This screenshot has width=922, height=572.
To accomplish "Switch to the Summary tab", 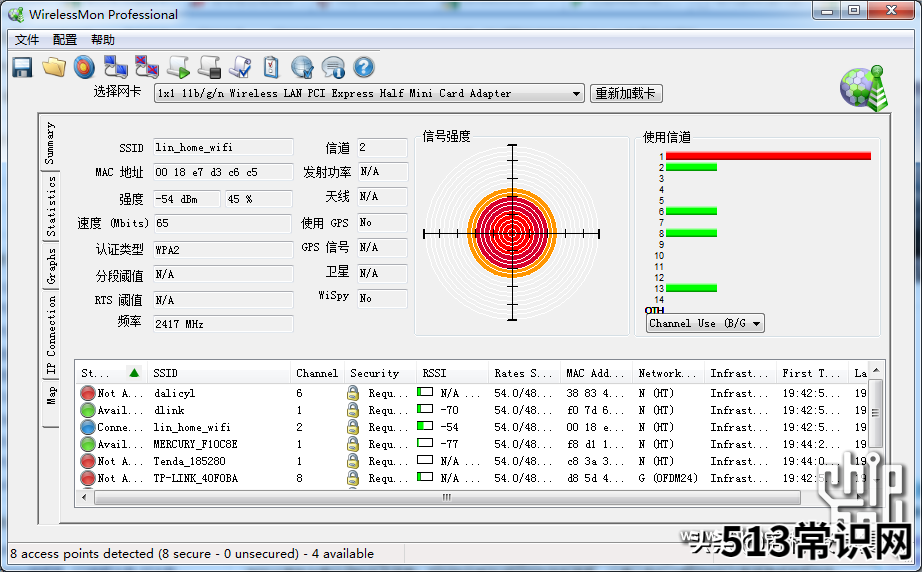I will [x=51, y=143].
